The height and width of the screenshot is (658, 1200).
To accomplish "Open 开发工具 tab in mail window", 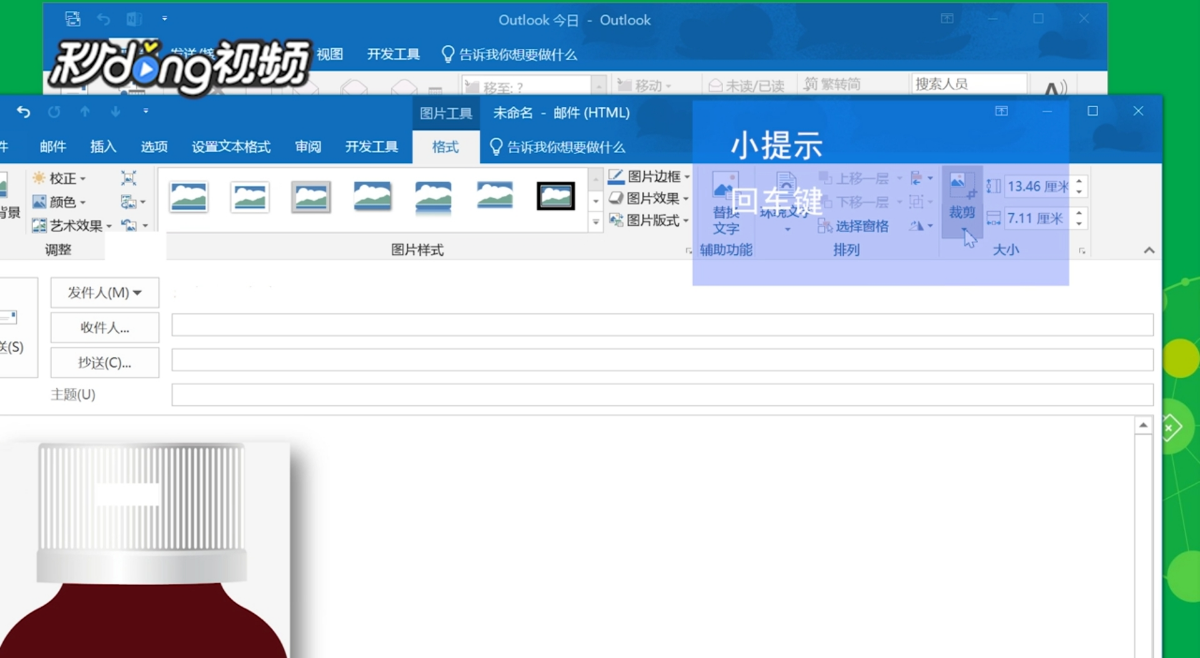I will tap(372, 147).
